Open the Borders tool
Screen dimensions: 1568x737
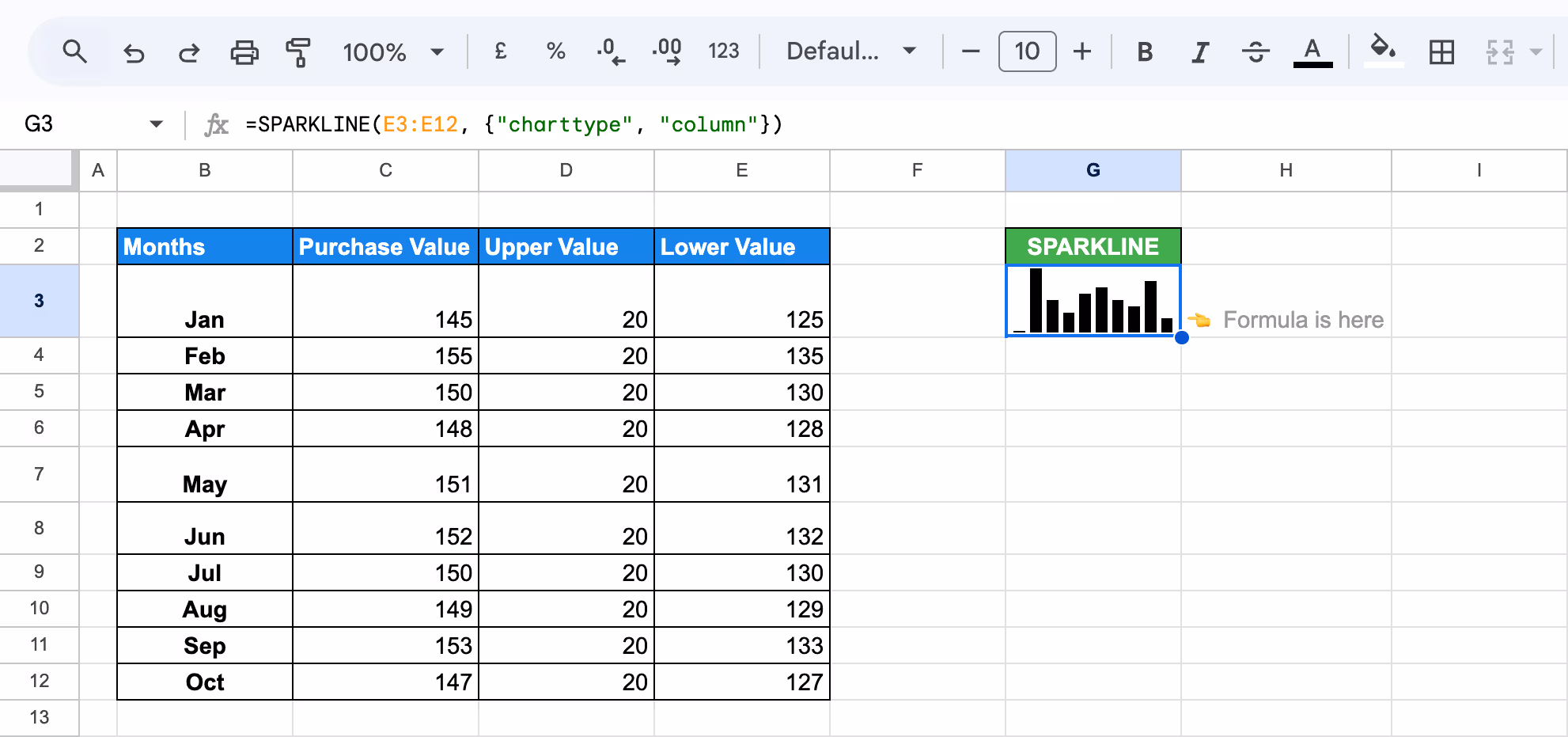coord(1441,52)
